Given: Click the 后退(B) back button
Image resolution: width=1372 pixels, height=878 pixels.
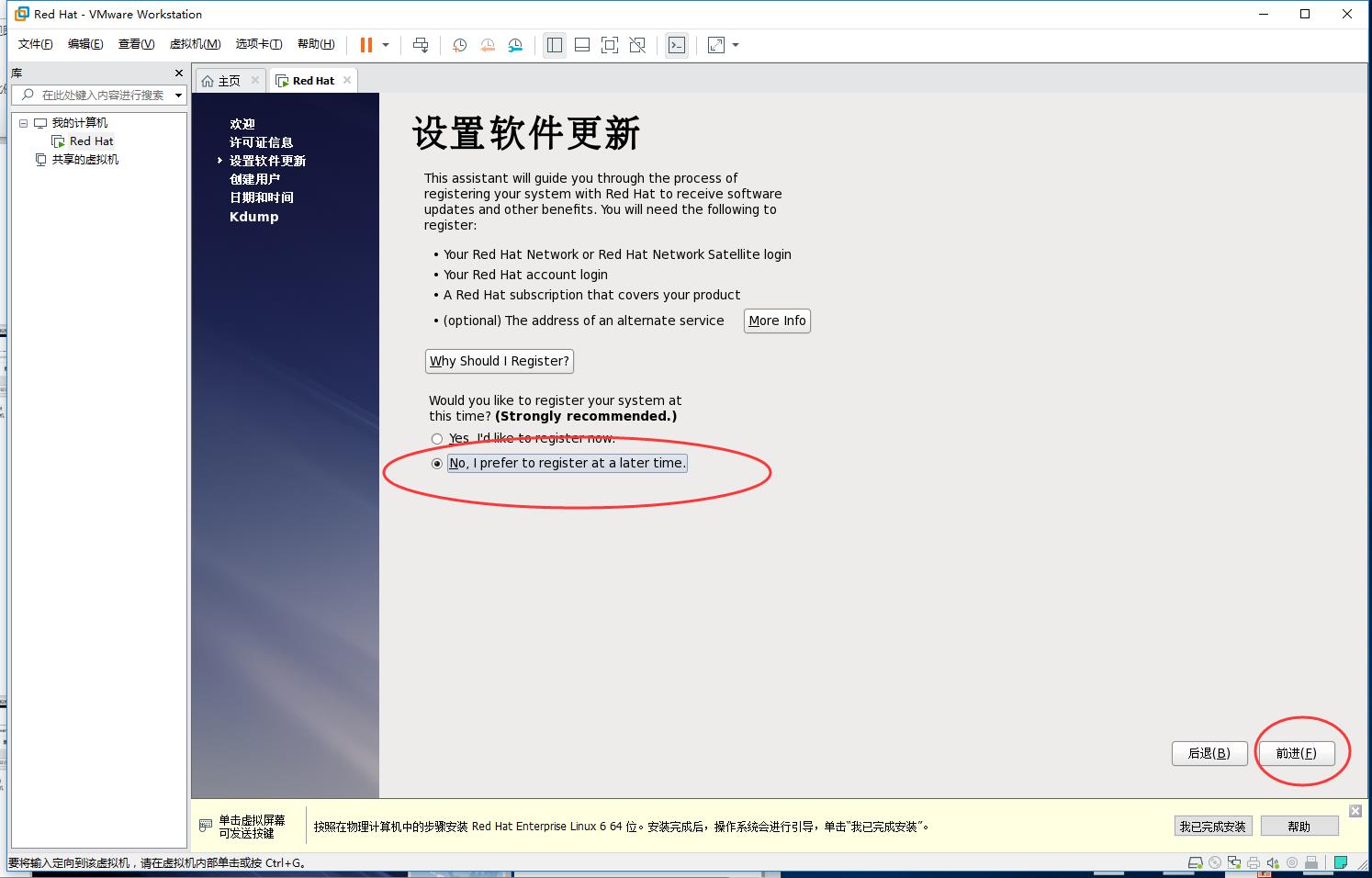Looking at the screenshot, I should pos(1209,753).
